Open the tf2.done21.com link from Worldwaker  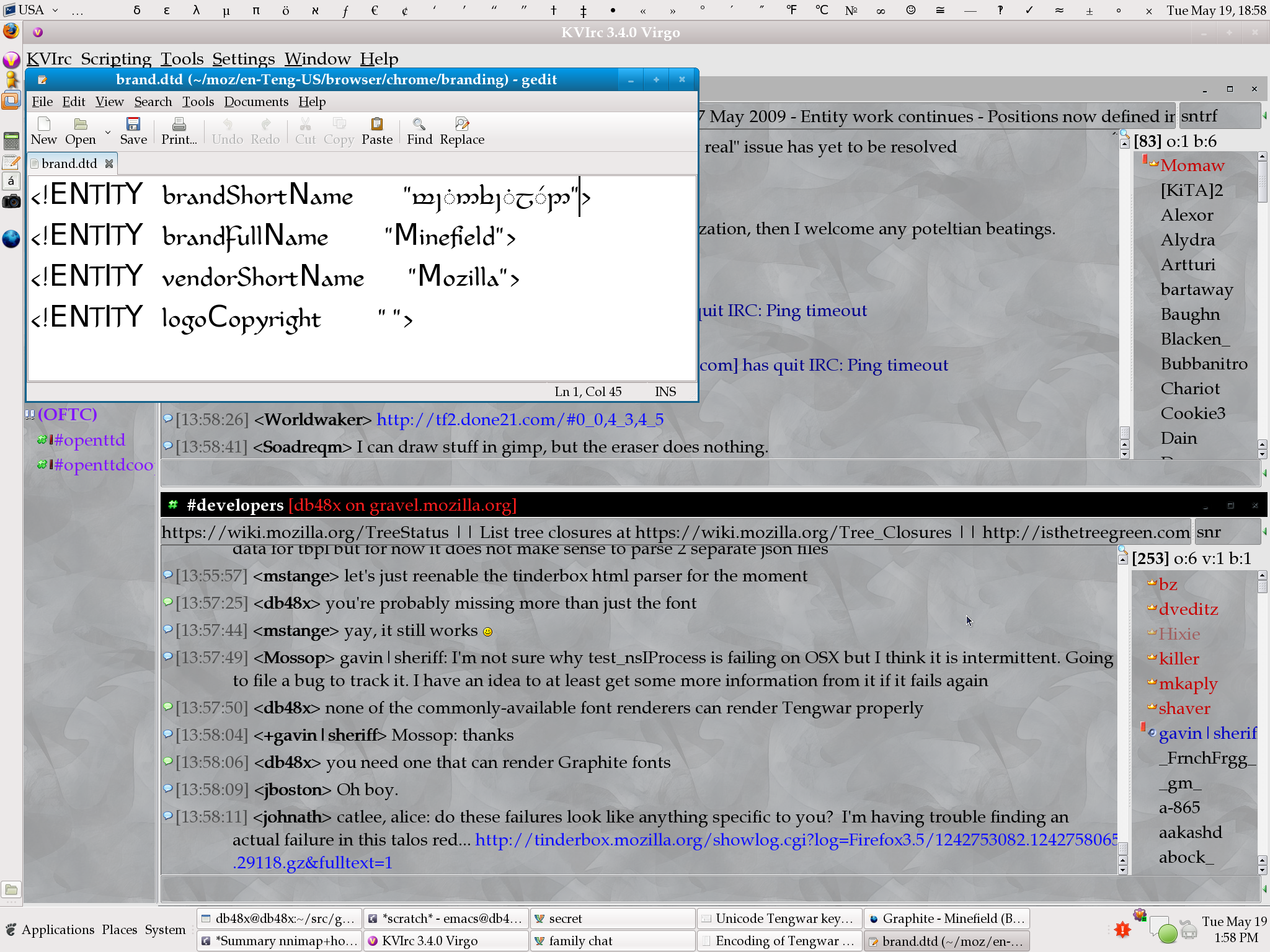520,420
